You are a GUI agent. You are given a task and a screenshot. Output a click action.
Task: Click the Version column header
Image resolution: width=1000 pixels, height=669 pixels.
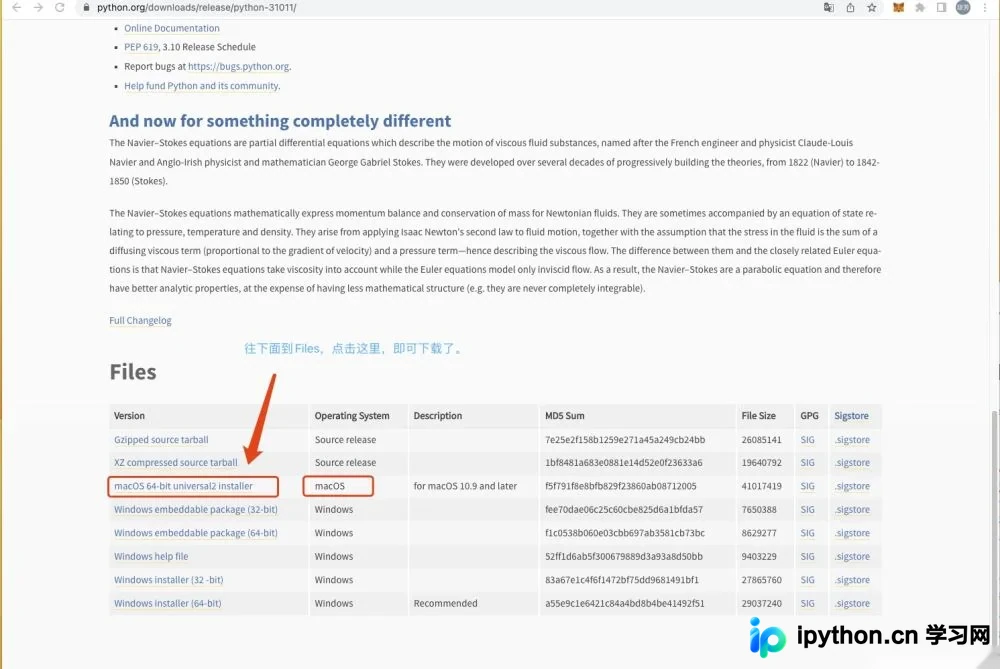click(x=129, y=416)
